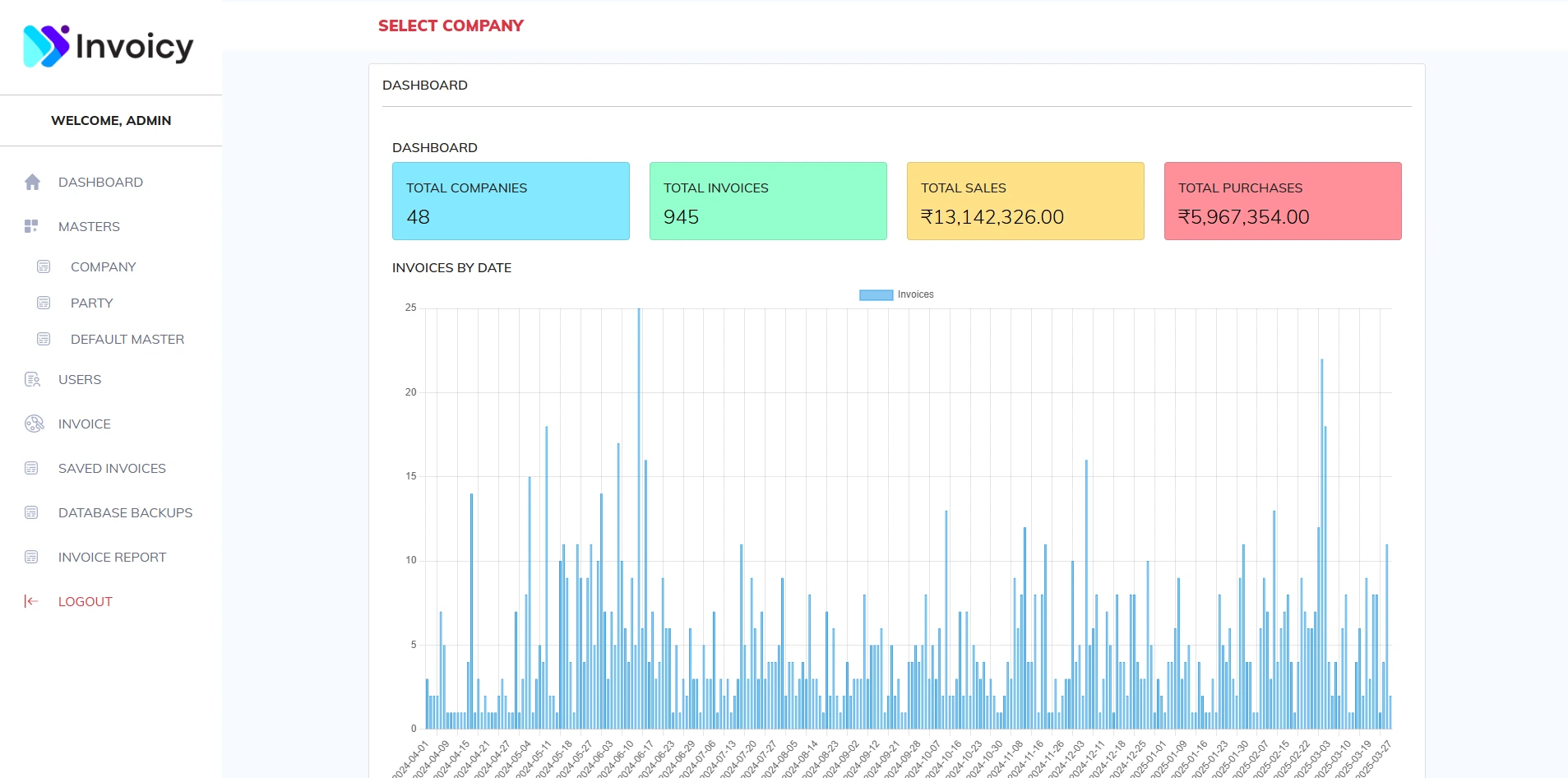
Task: Click the Company list icon
Action: pyautogui.click(x=44, y=267)
